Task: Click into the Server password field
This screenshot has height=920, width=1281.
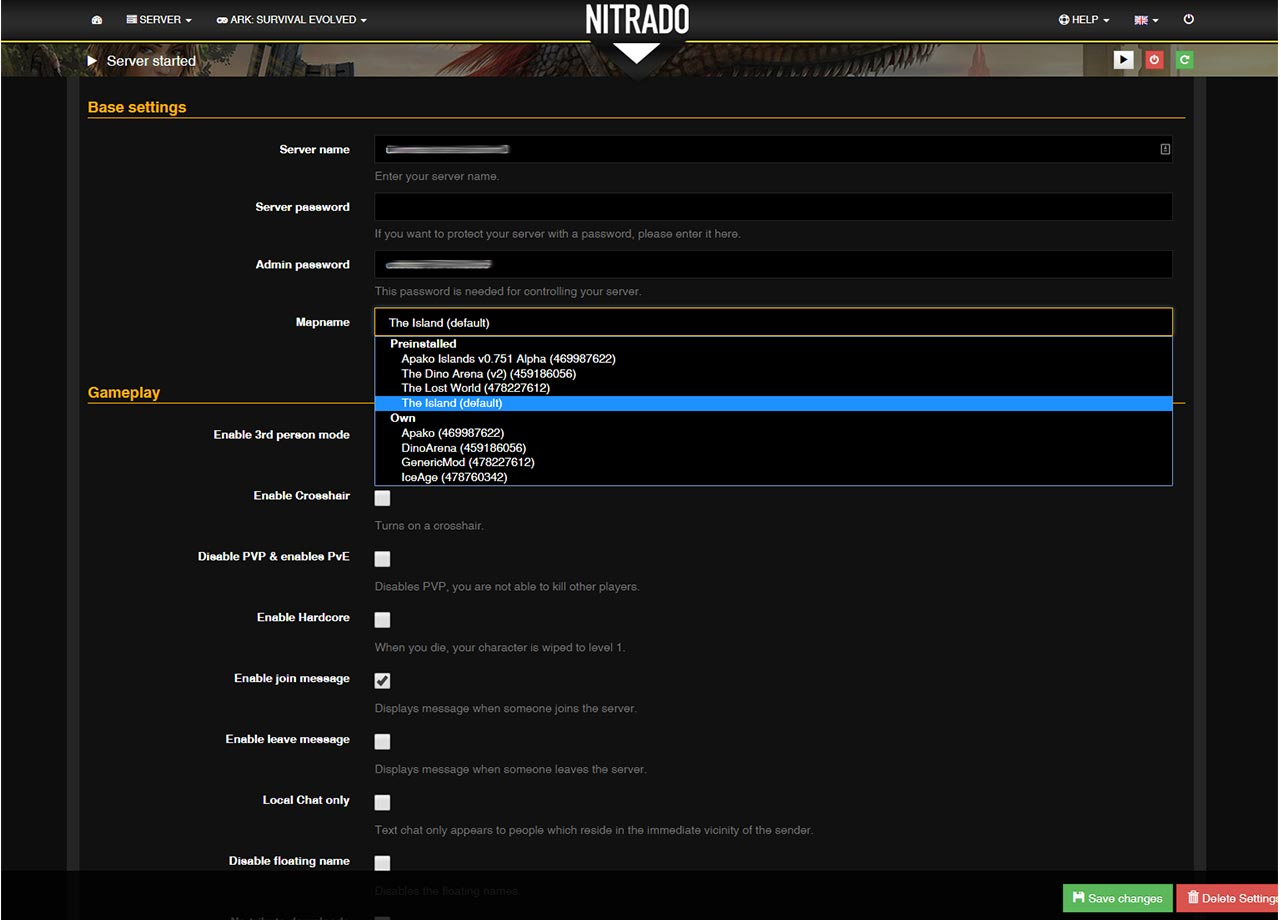Action: point(773,207)
